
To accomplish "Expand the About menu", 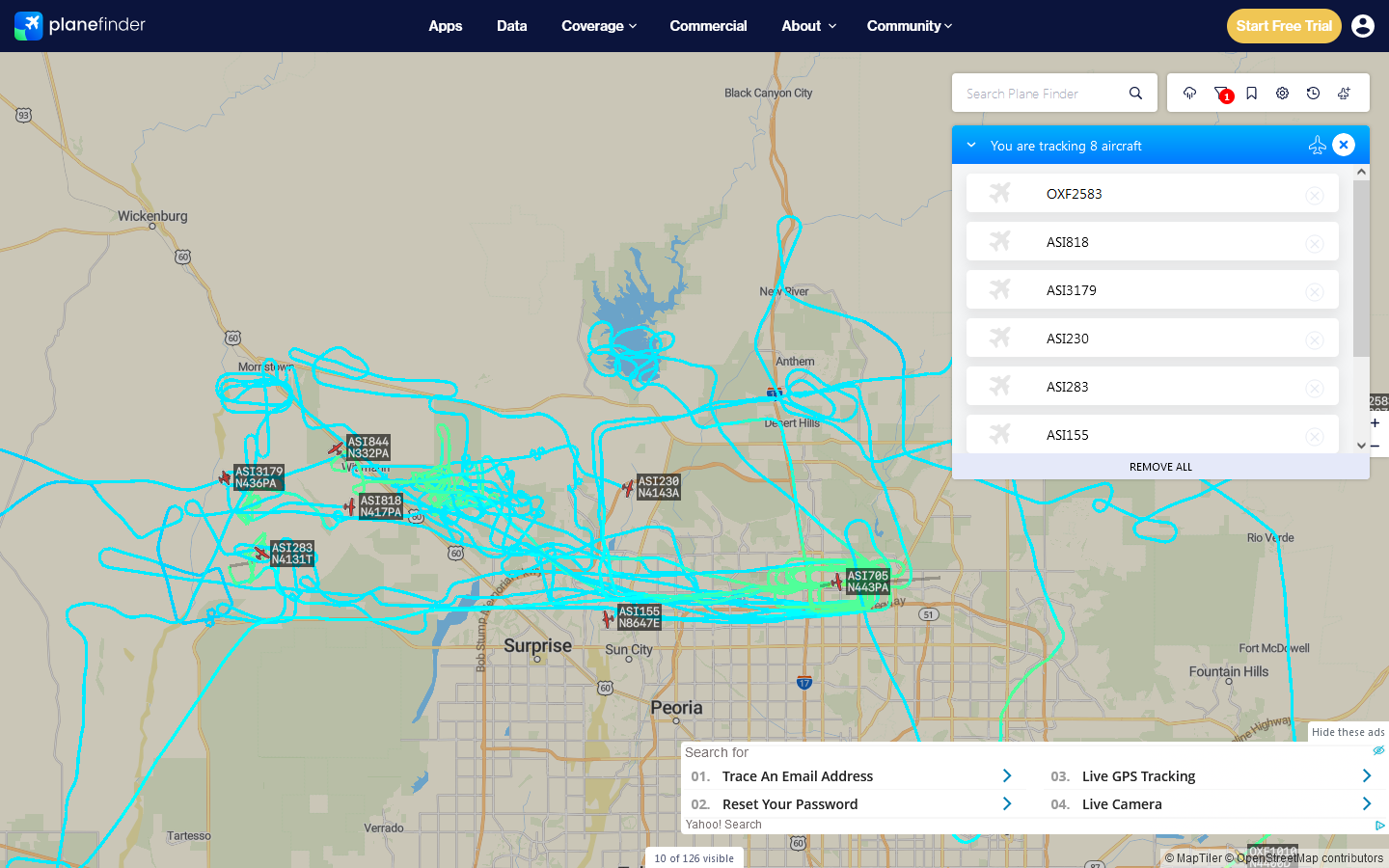I will click(808, 26).
